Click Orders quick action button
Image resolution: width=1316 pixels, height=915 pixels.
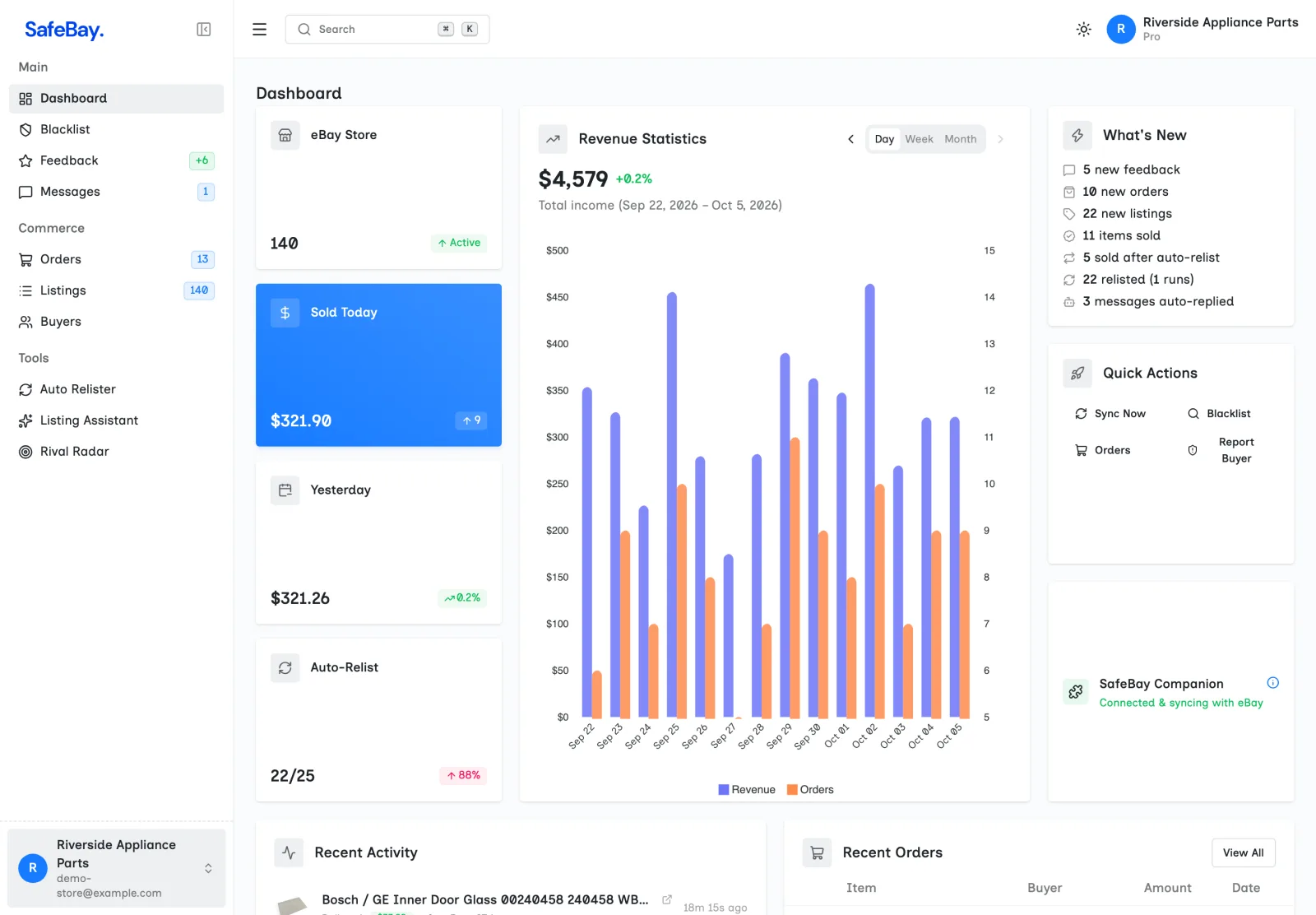coord(1103,451)
